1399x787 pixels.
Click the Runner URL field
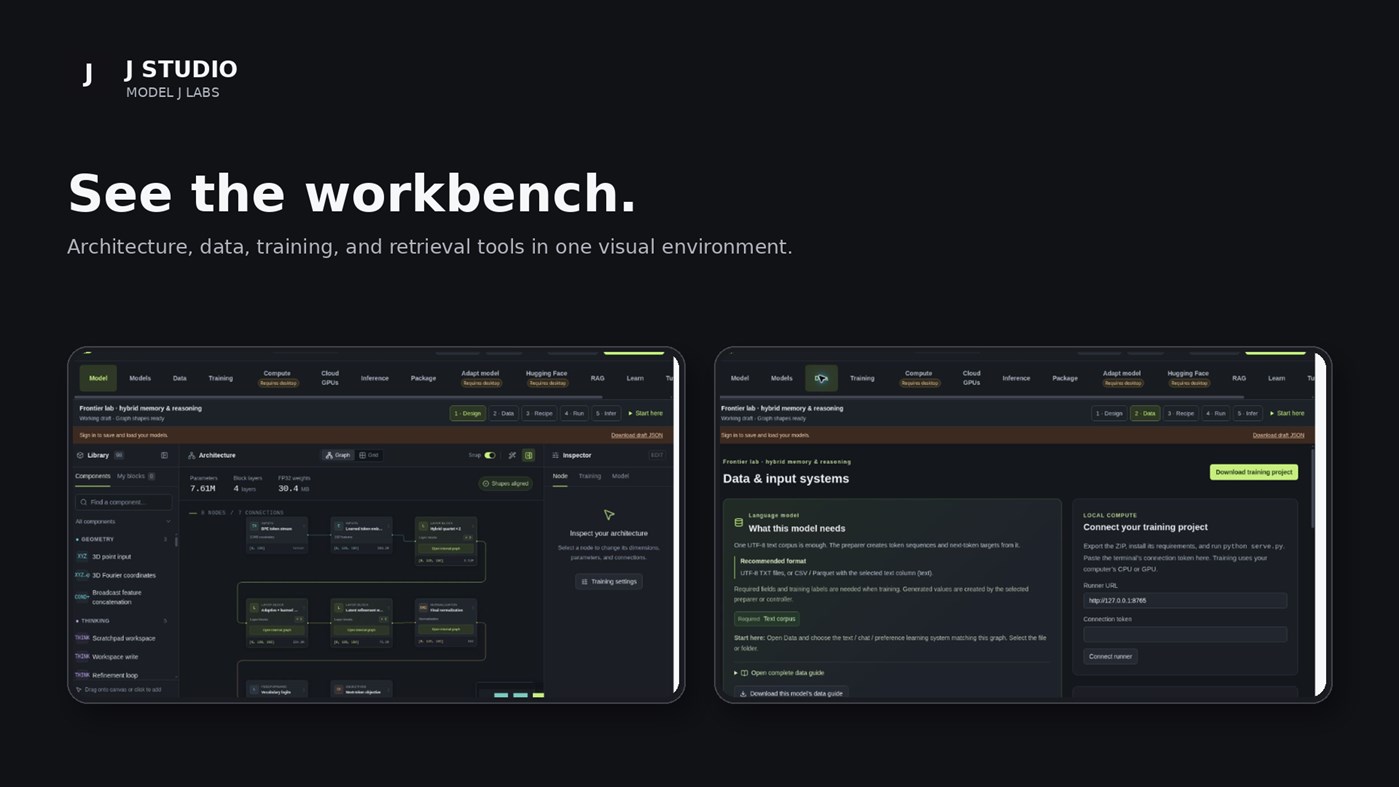(x=1185, y=601)
